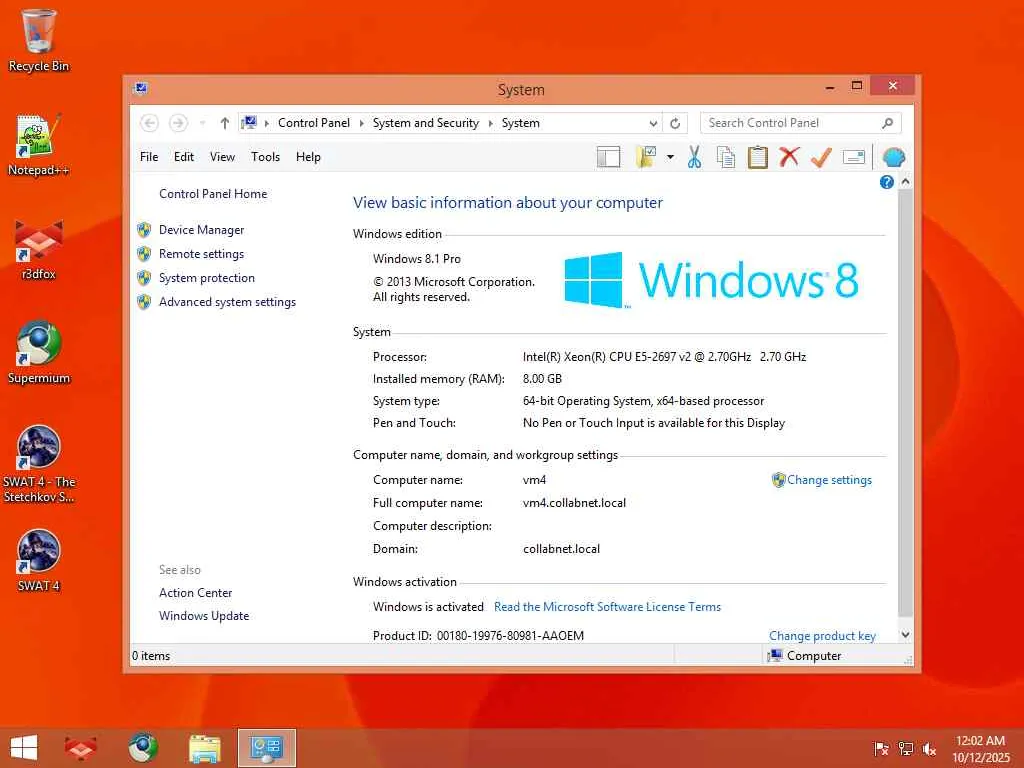Click the Search Control Panel field
The height and width of the screenshot is (768, 1024).
pos(801,123)
